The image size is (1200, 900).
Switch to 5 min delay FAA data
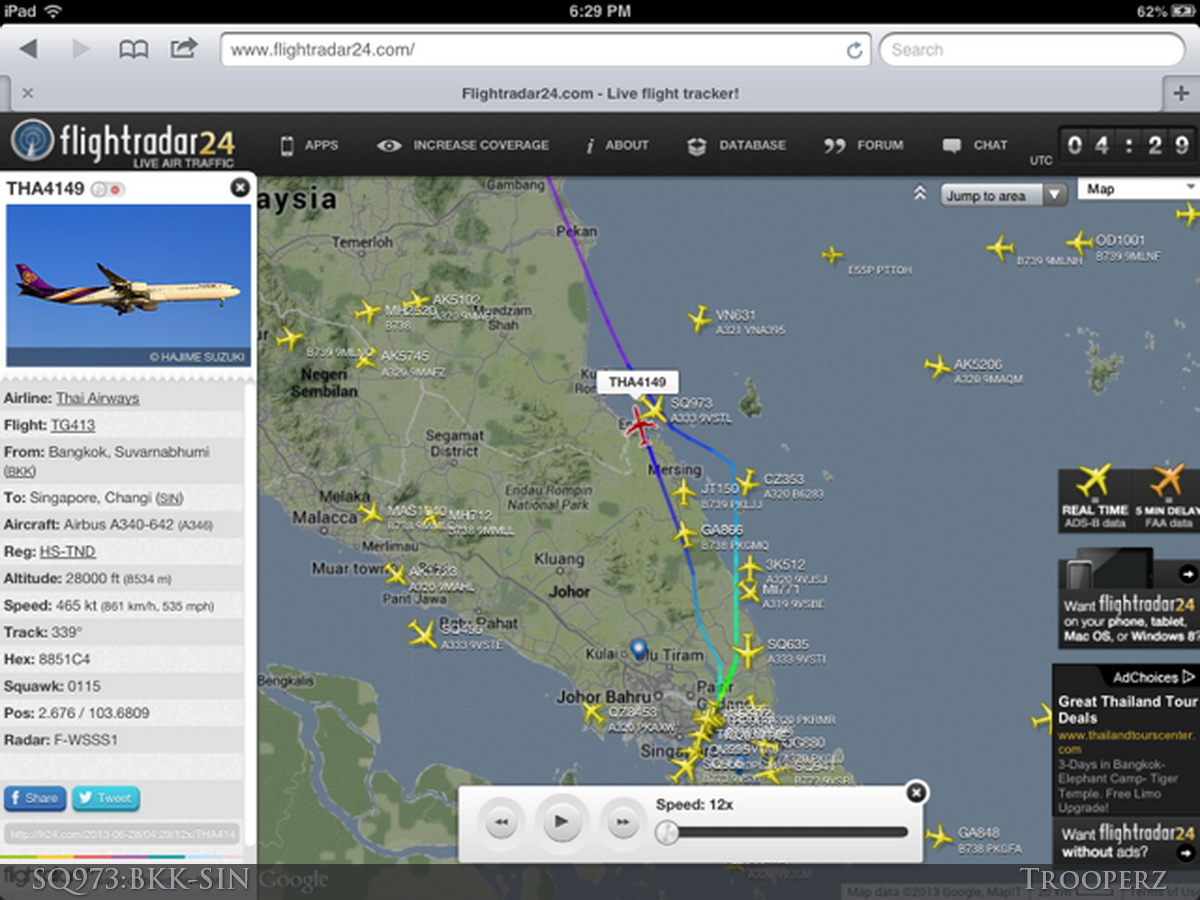(1166, 497)
